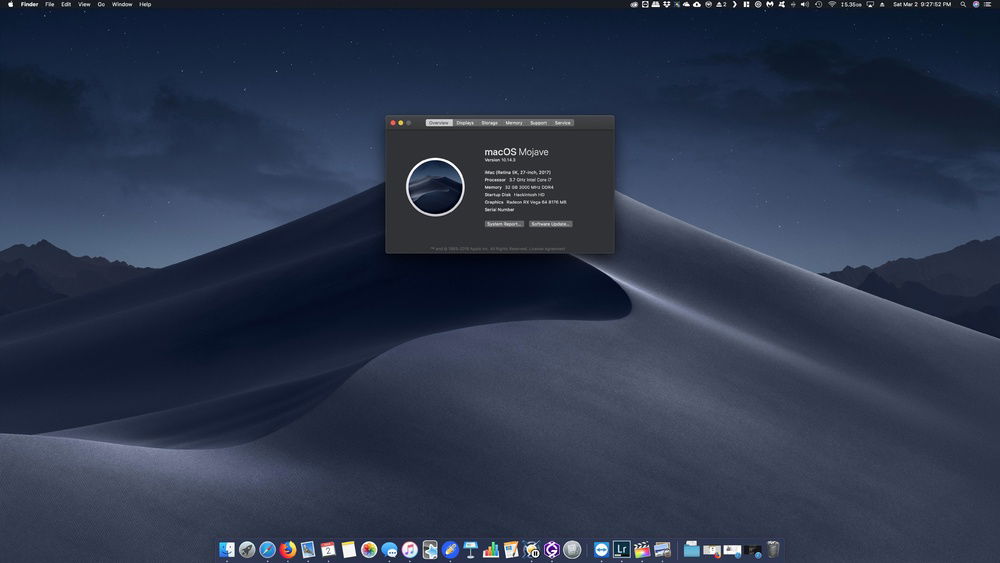
Task: Open the Photos app in dock
Action: point(369,549)
